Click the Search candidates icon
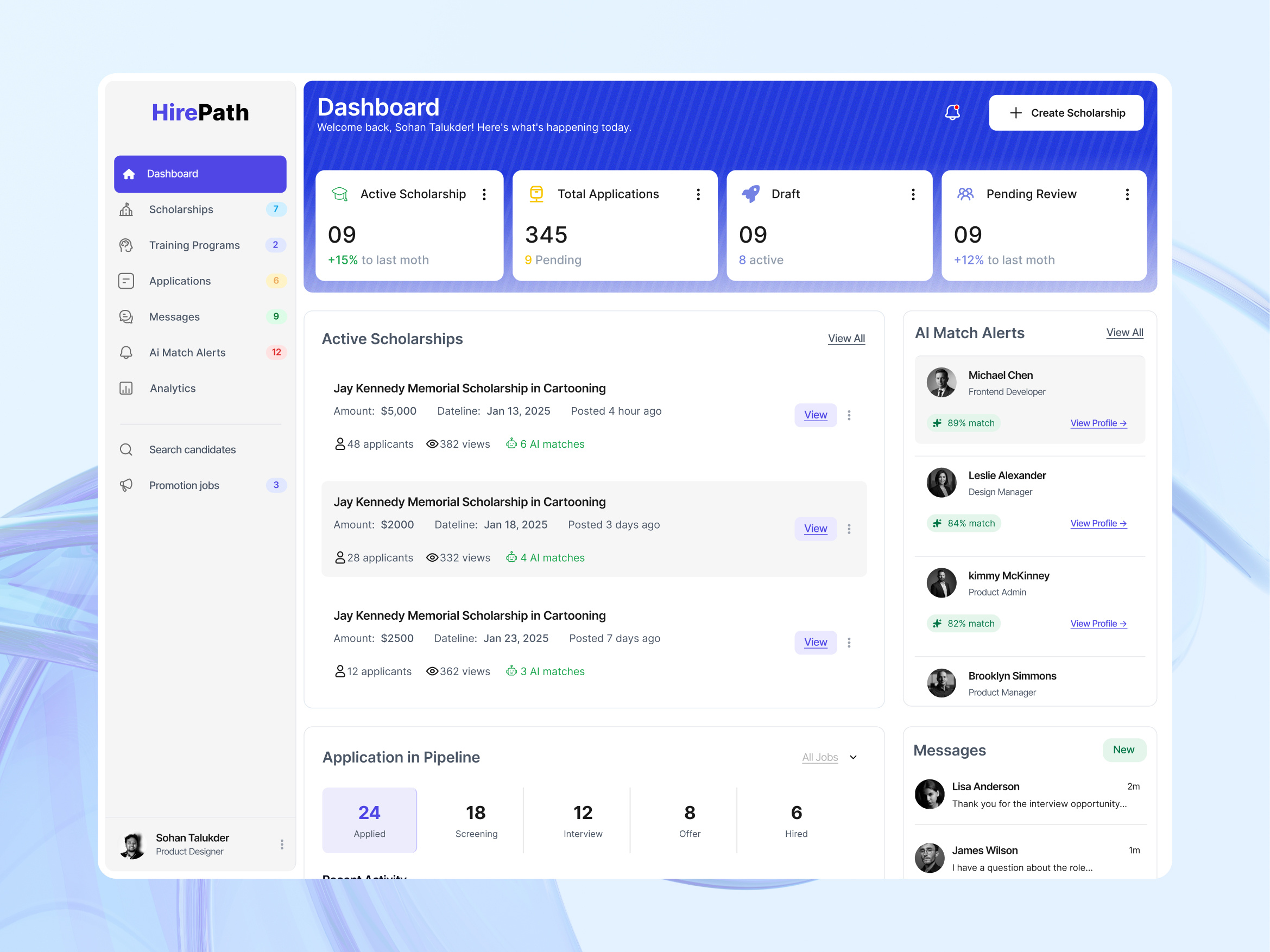The image size is (1270, 952). coord(127,449)
